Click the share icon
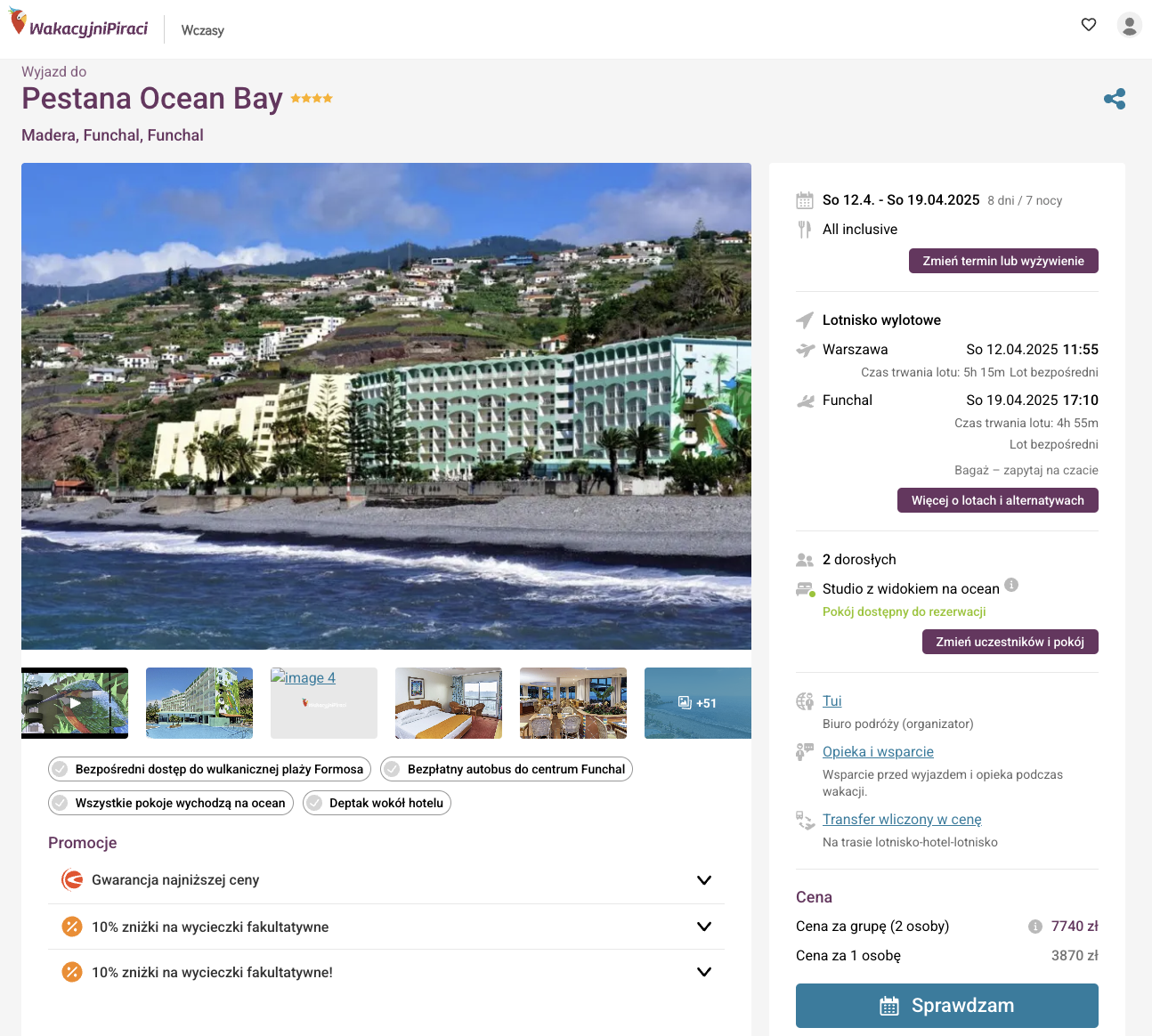The height and width of the screenshot is (1036, 1152). [1115, 99]
